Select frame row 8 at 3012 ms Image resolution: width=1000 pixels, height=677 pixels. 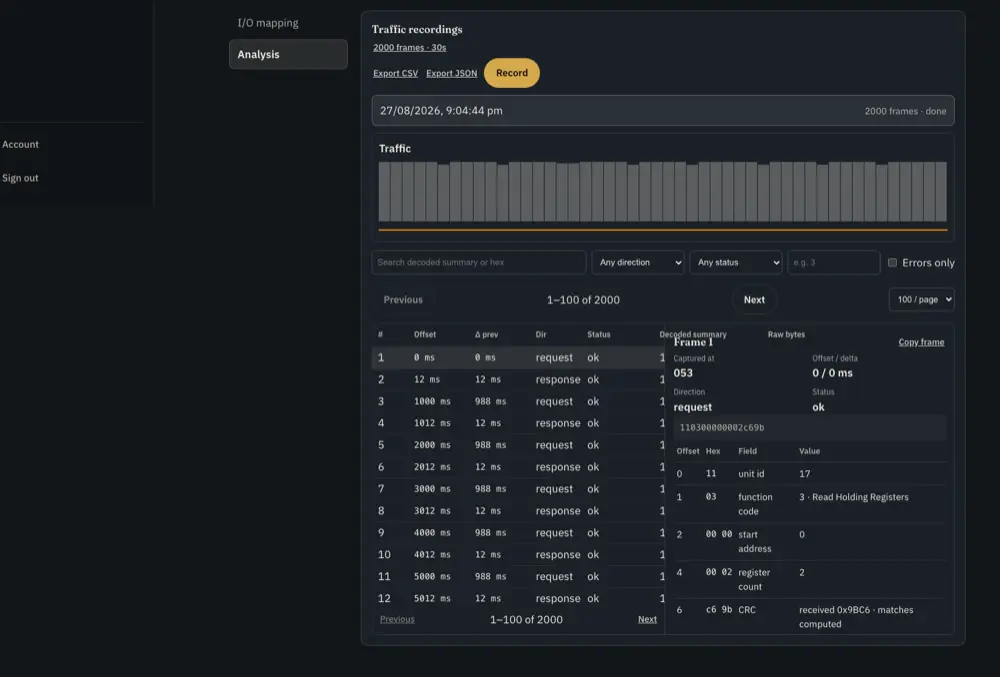pyautogui.click(x=518, y=511)
